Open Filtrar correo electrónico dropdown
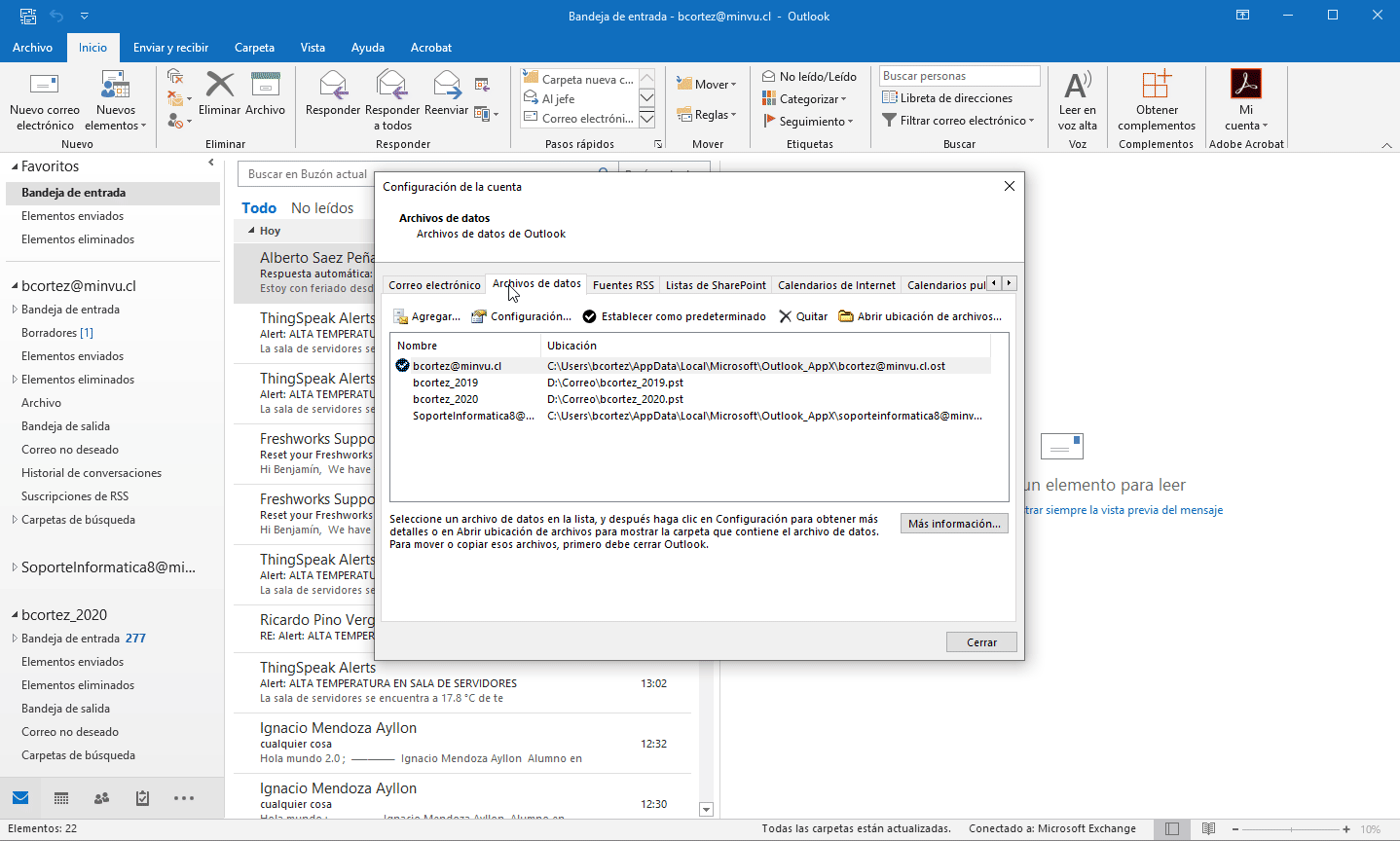The image size is (1400, 841). pos(959,121)
